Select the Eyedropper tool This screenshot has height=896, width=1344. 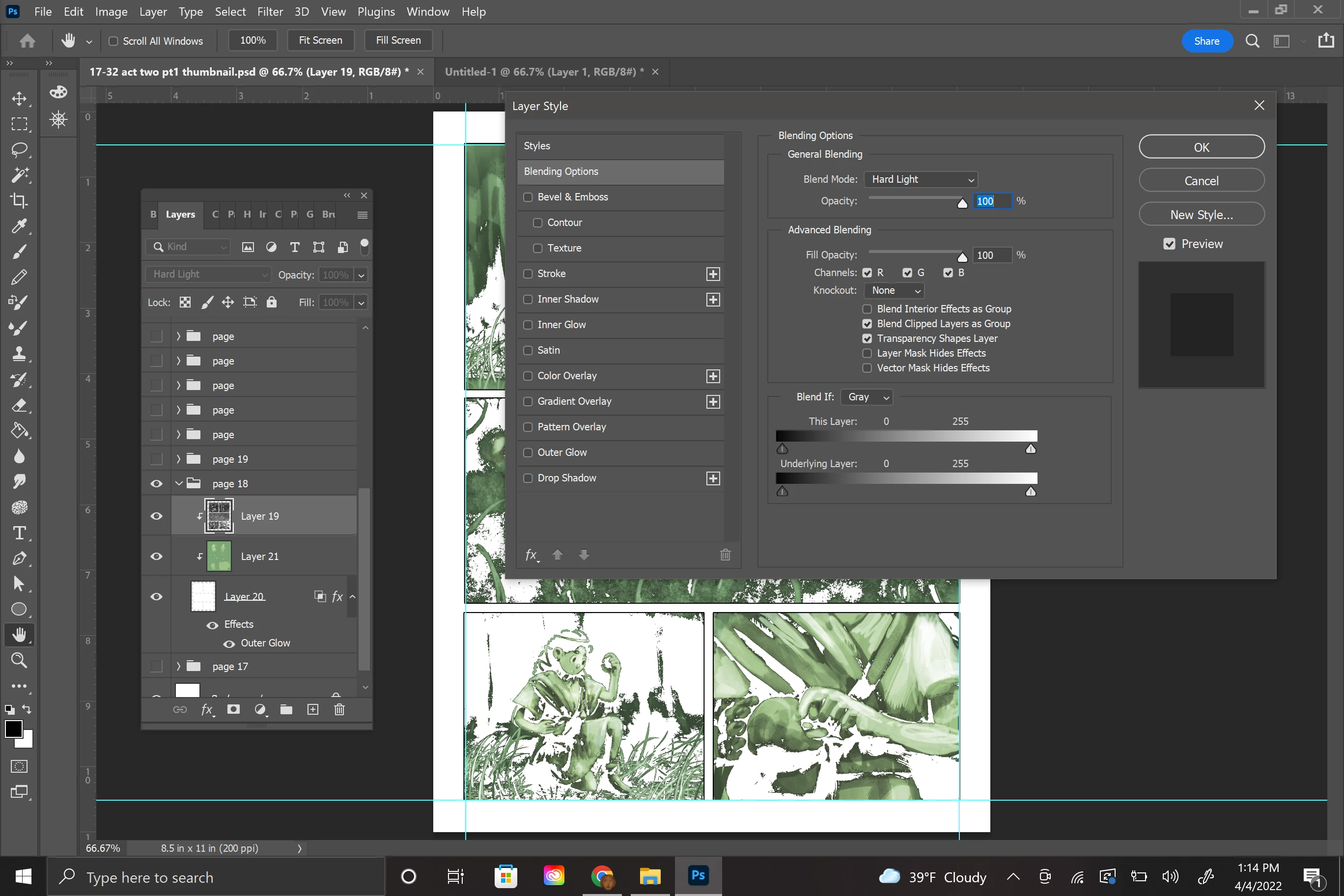click(19, 226)
